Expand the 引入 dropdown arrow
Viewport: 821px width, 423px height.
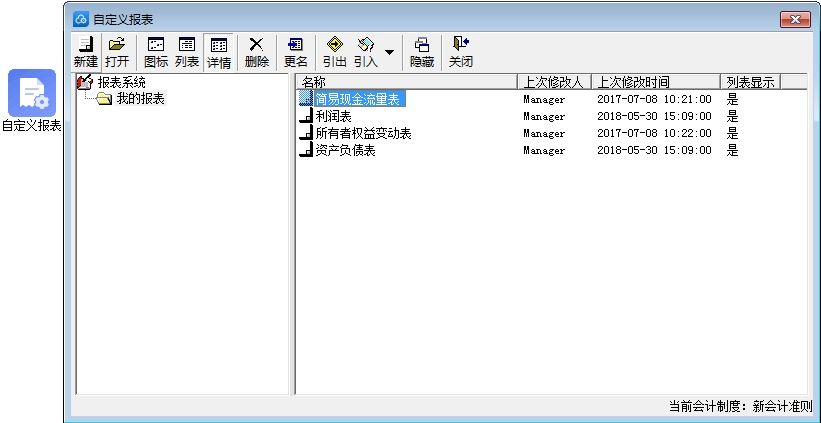pos(389,52)
